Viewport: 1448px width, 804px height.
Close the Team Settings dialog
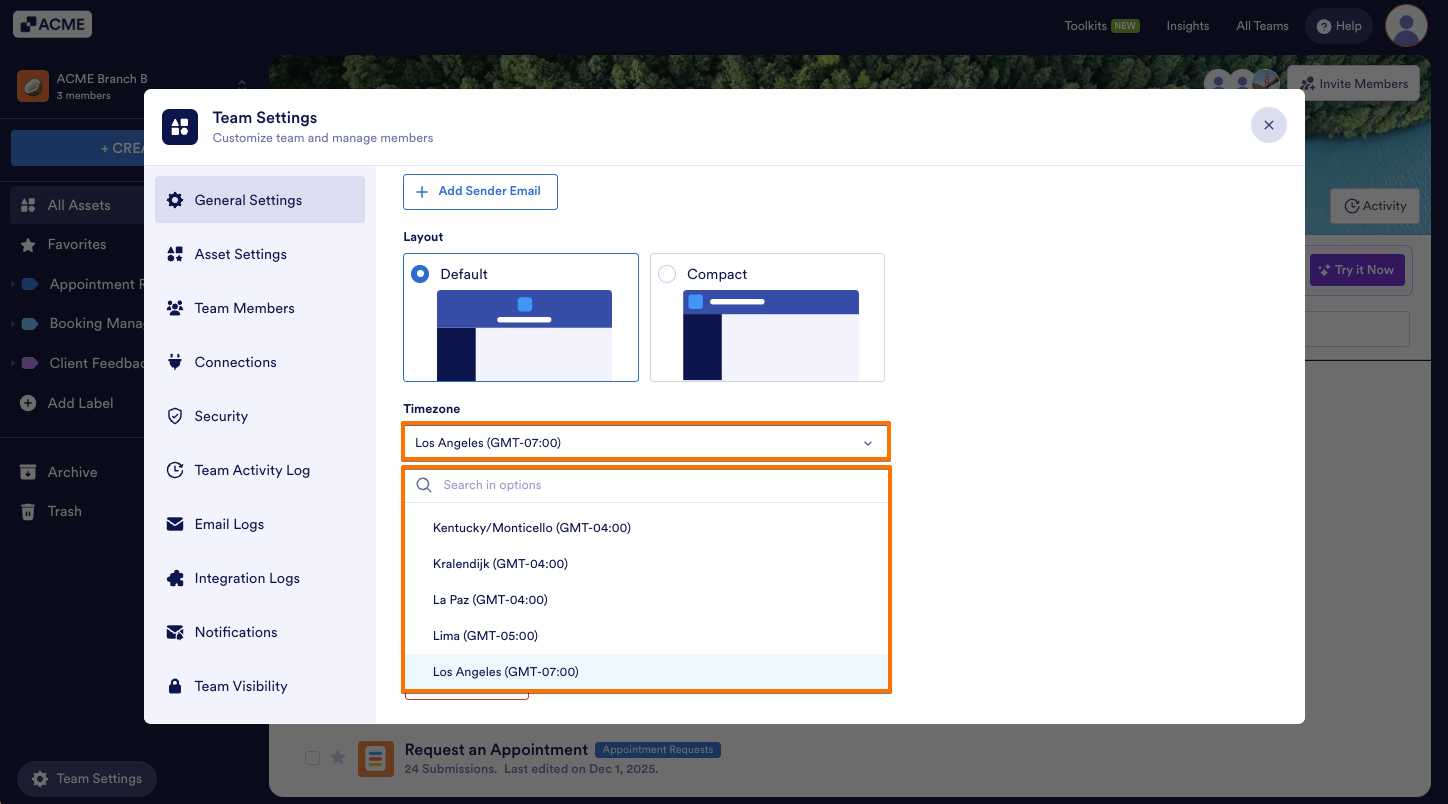[1268, 125]
